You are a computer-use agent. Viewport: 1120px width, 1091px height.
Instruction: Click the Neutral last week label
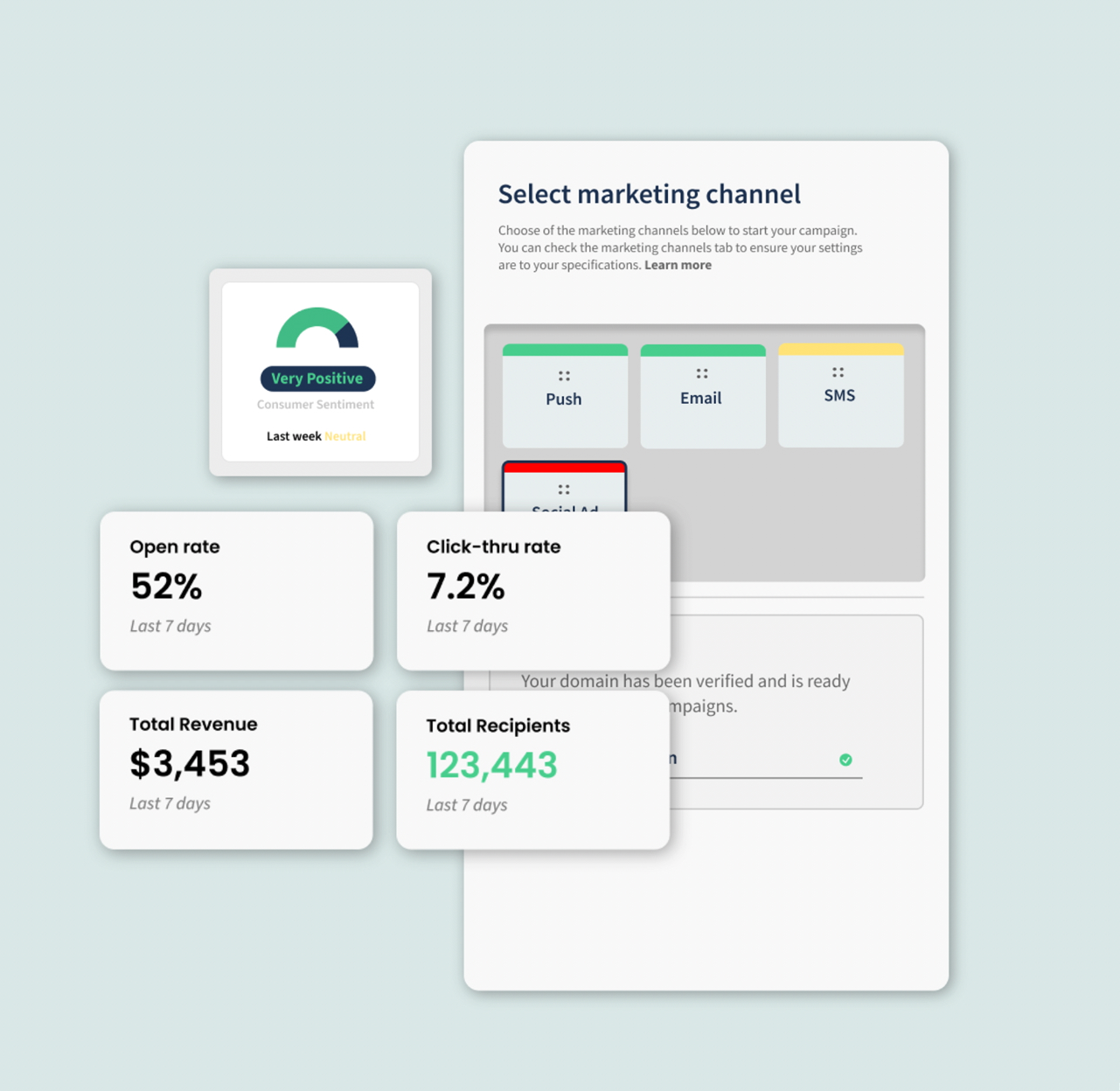pos(345,436)
